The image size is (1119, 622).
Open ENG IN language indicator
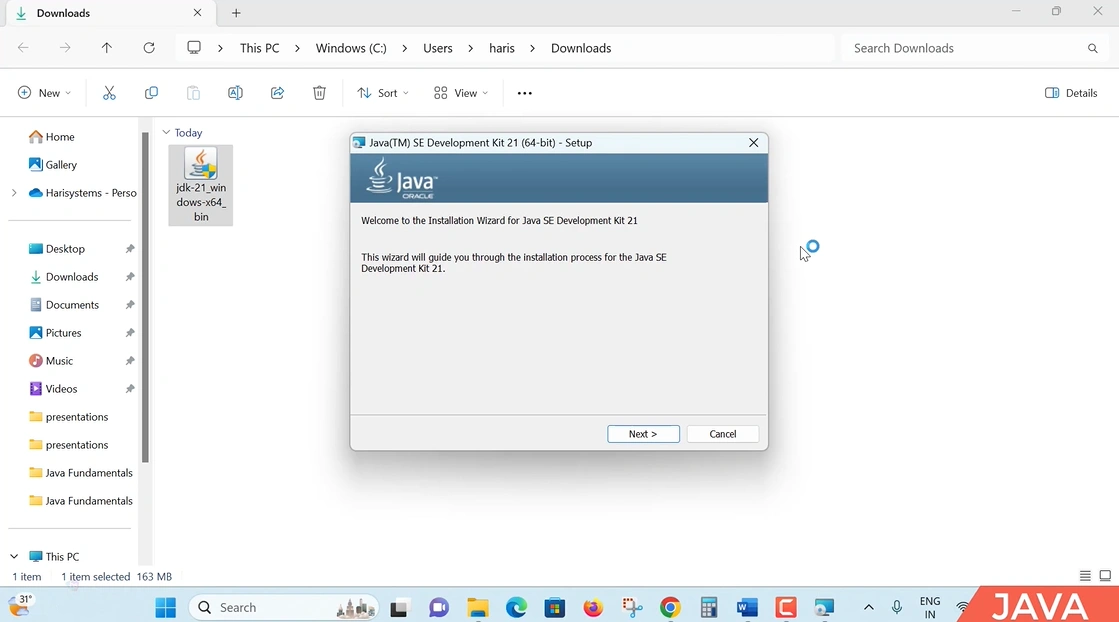[x=930, y=608]
